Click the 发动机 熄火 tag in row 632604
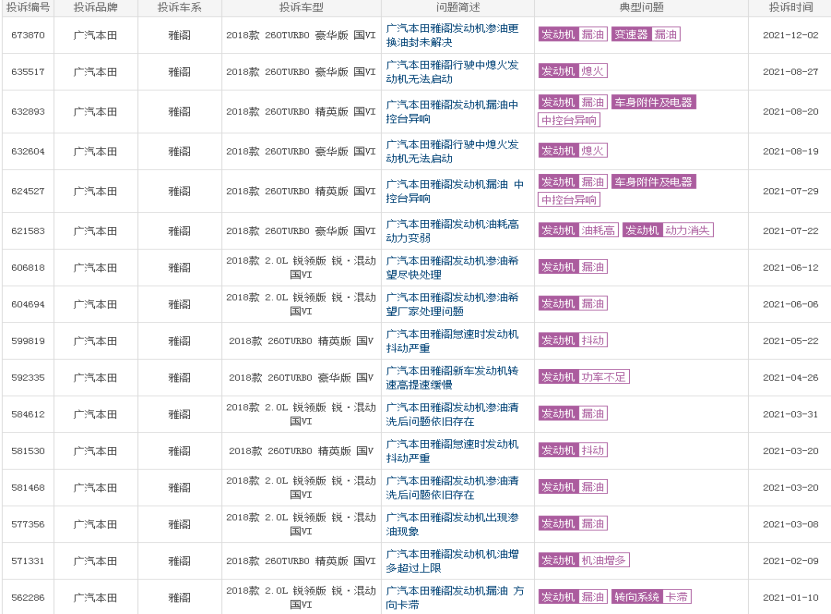831x614 pixels. (x=573, y=150)
